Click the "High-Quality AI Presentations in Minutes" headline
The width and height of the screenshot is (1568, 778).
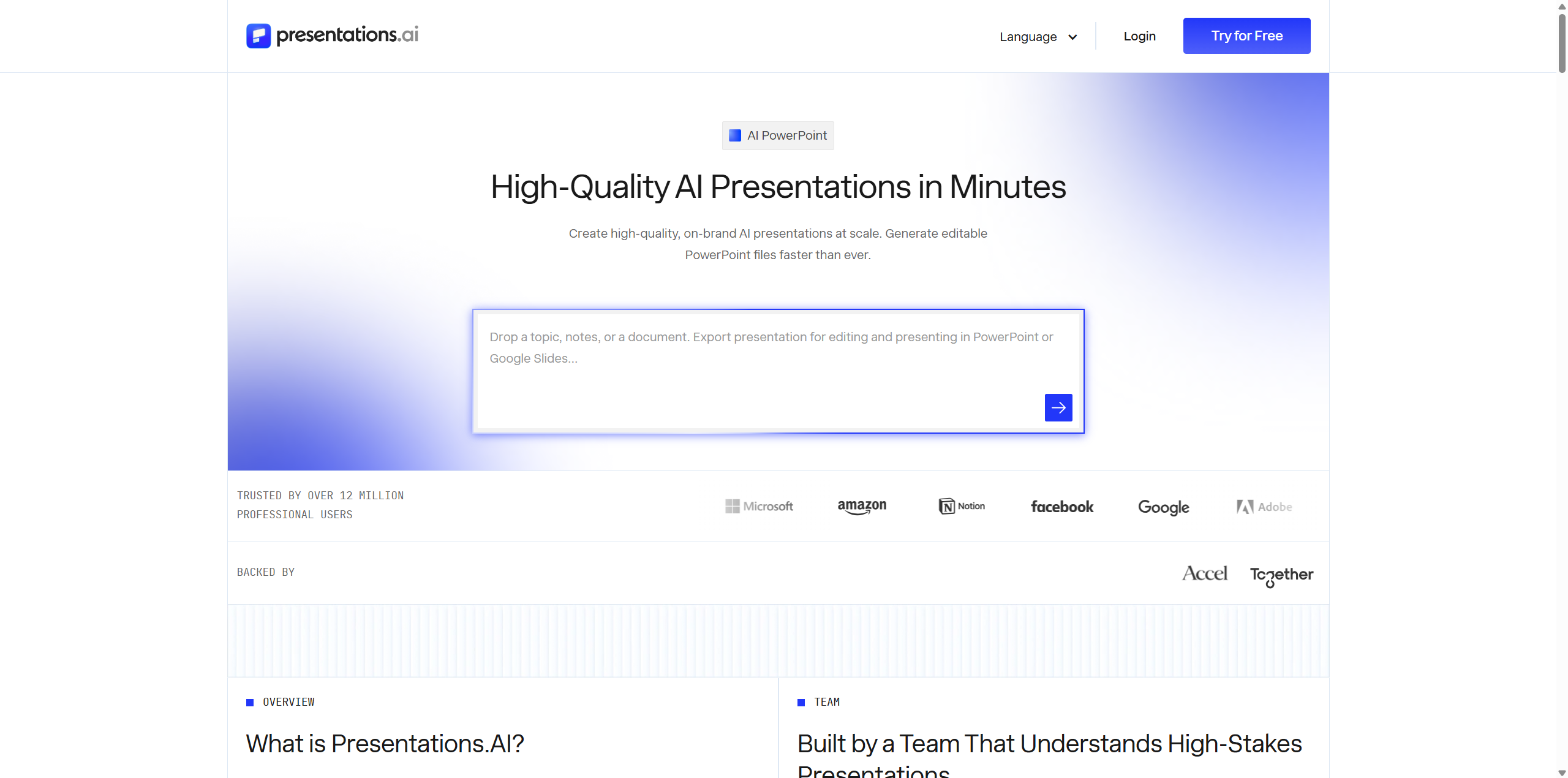point(778,187)
